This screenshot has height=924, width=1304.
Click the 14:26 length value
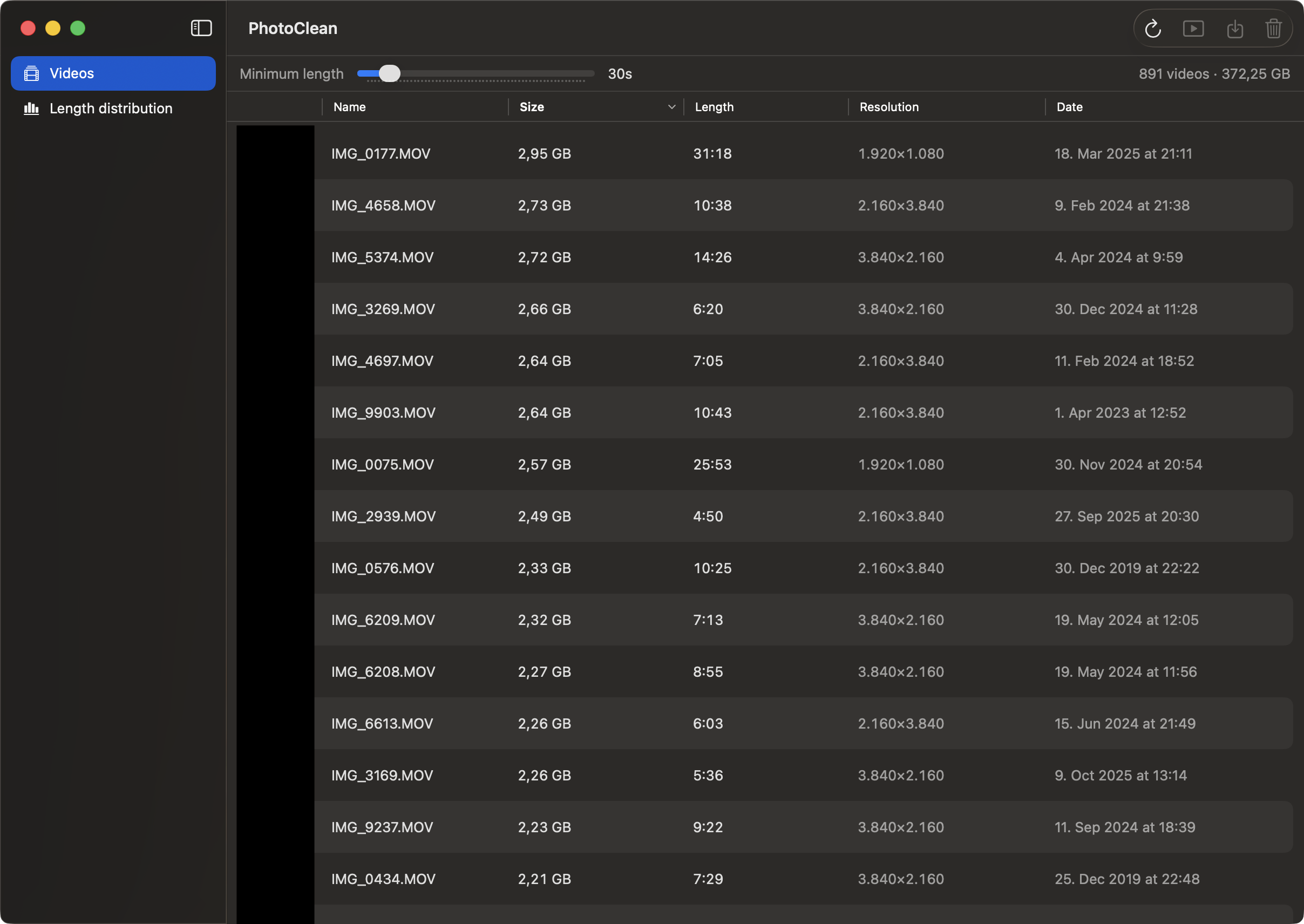click(x=712, y=257)
